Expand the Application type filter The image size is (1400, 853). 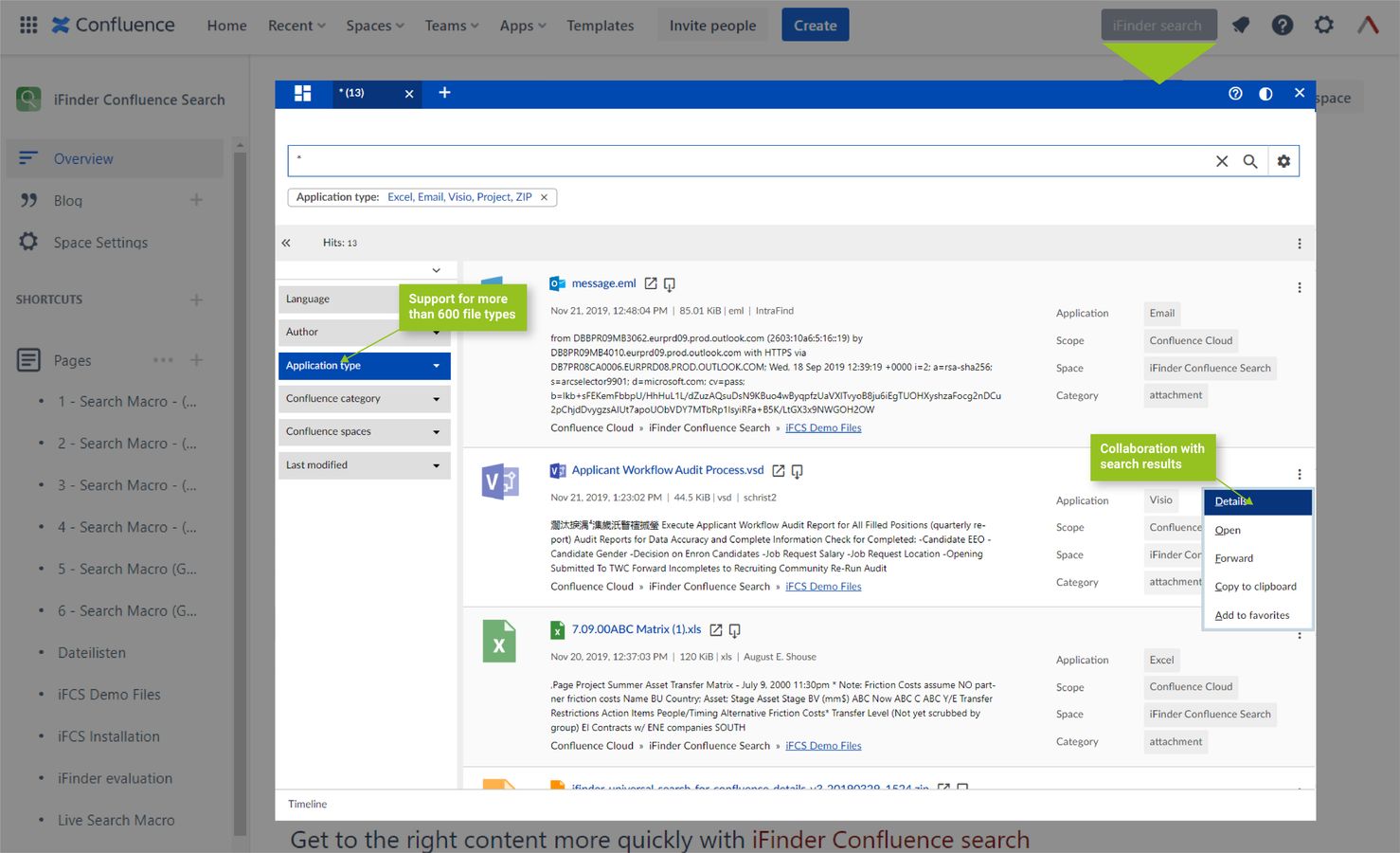365,366
